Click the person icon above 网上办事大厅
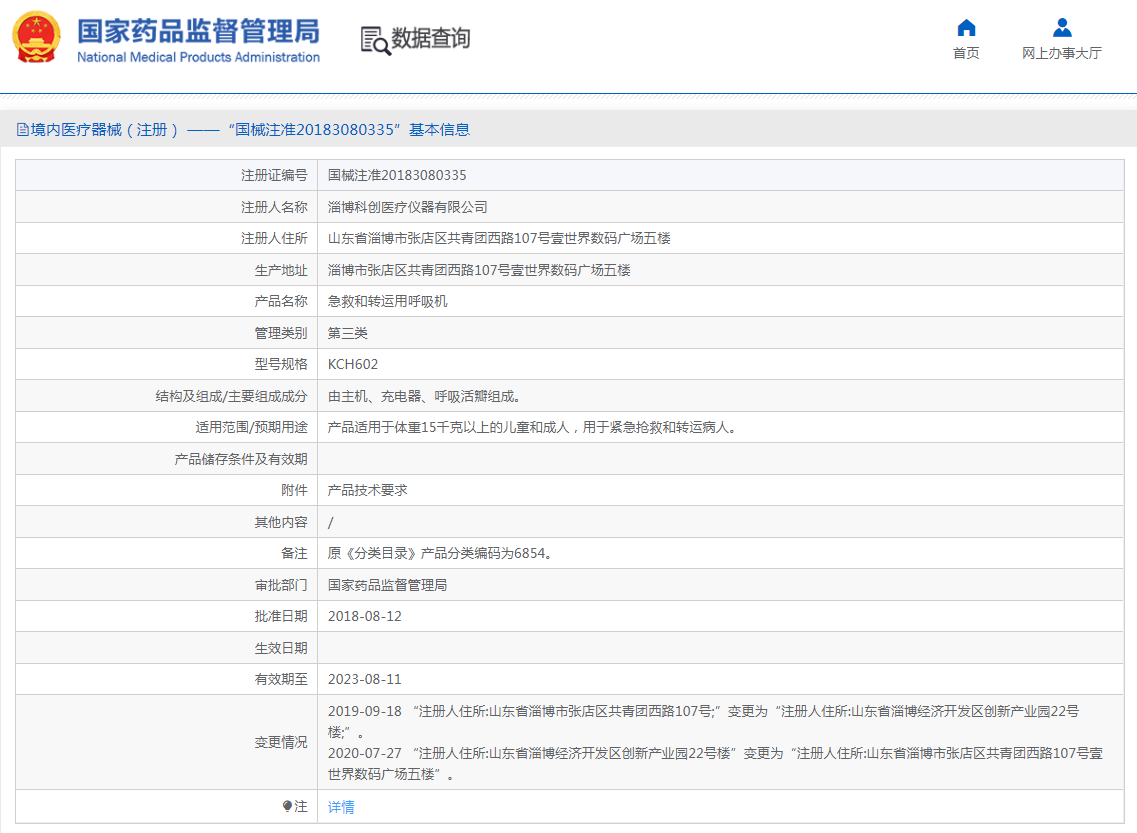Image resolution: width=1137 pixels, height=833 pixels. pos(1061,26)
